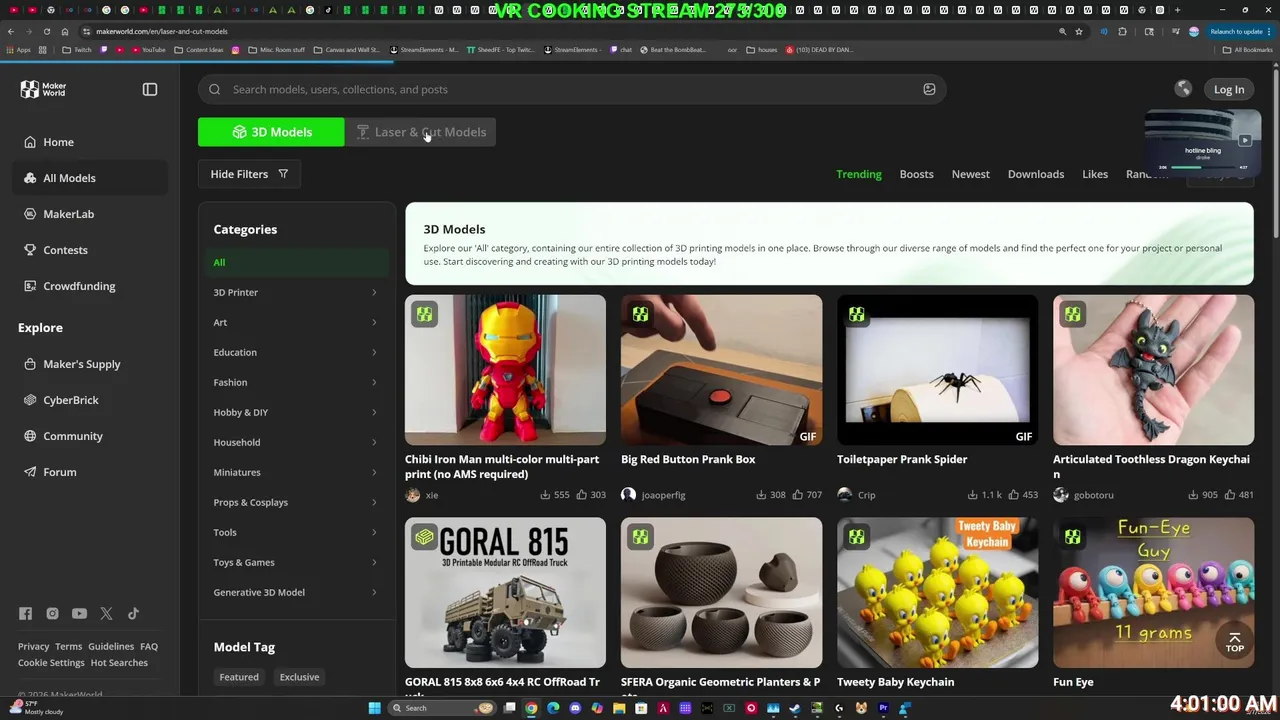Open MakerWorld TikTok icon
Screen dimensions: 1280x720
coord(133,614)
